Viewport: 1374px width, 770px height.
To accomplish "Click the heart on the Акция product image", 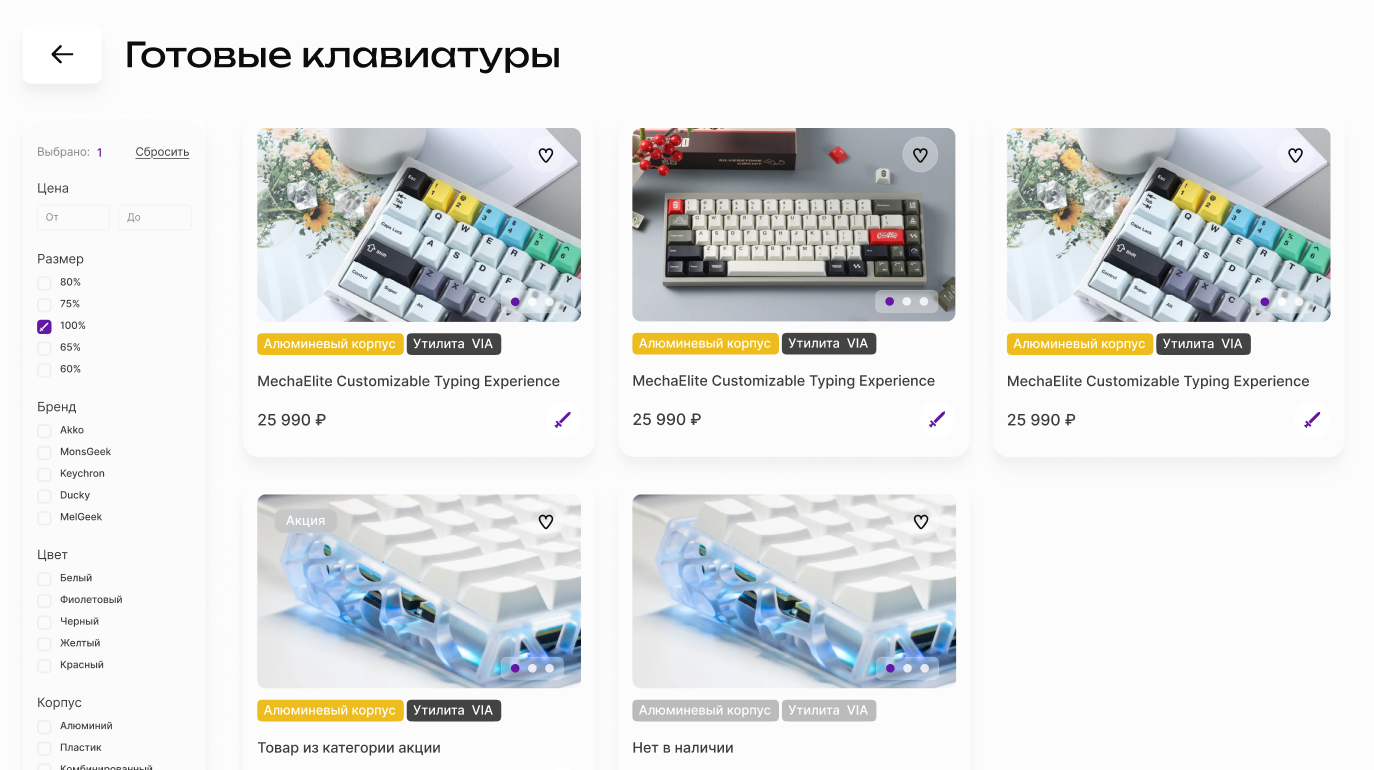I will click(x=546, y=521).
